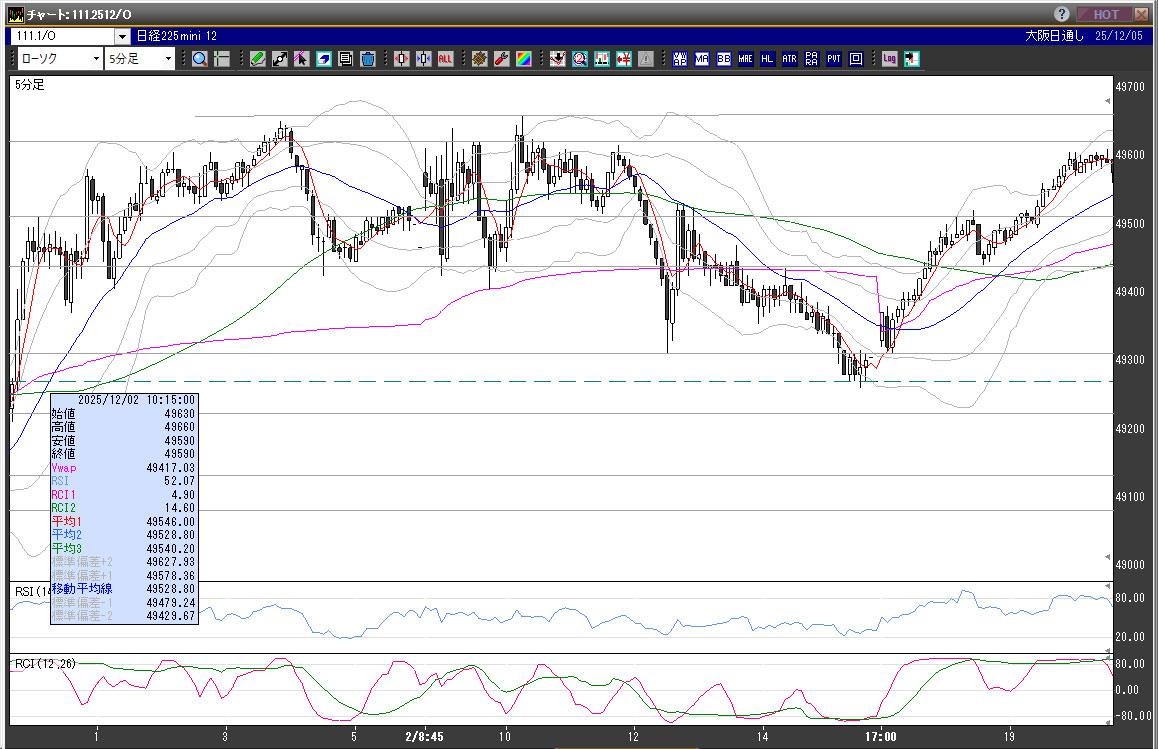Open the rainbow color settings icon
The height and width of the screenshot is (749, 1158).
tap(523, 59)
